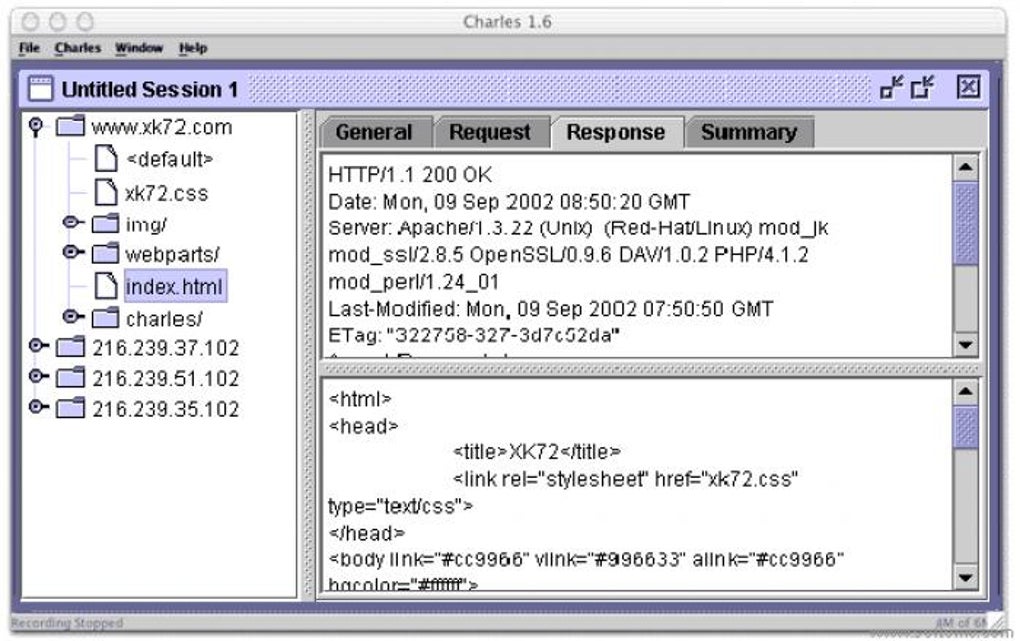Switch to the General tab
This screenshot has height=641, width=1020.
tap(375, 132)
